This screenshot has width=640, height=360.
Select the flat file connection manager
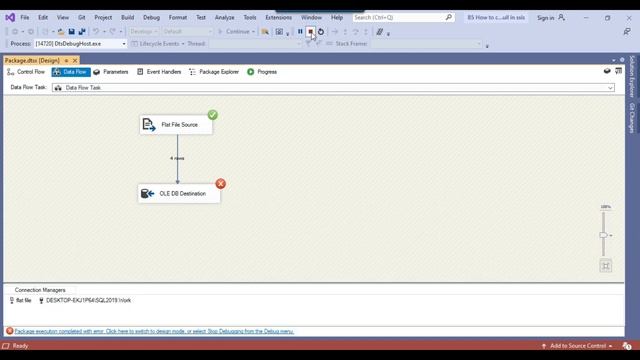click(x=20, y=300)
